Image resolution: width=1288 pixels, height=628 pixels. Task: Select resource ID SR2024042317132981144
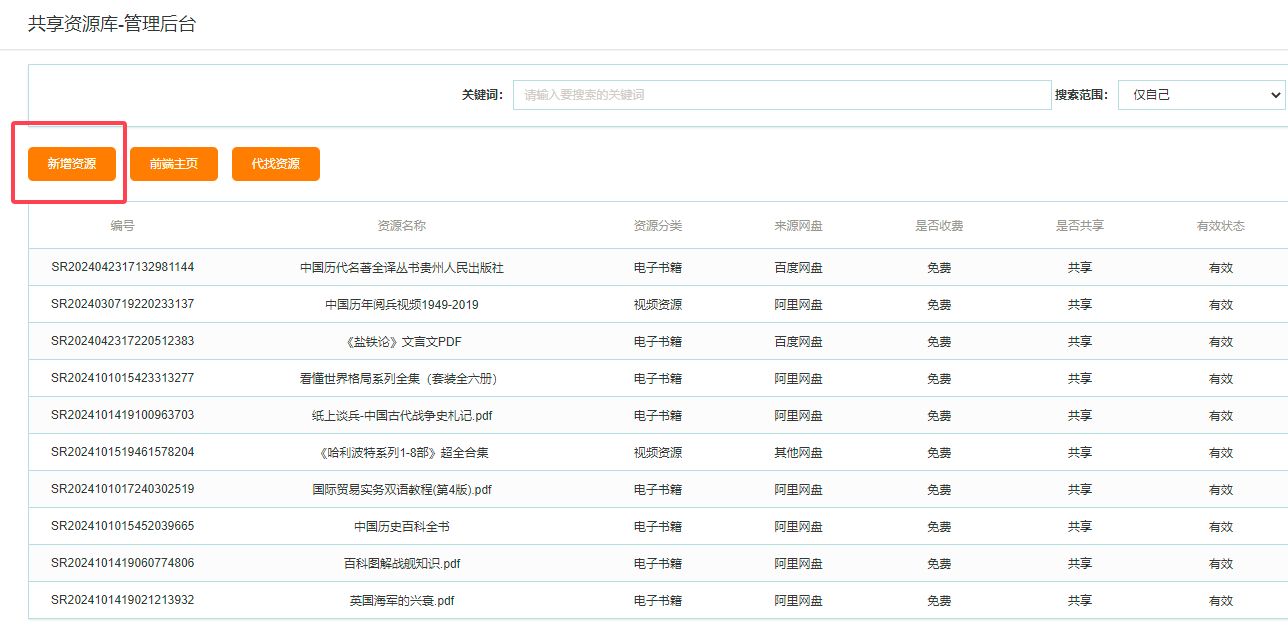[x=122, y=267]
